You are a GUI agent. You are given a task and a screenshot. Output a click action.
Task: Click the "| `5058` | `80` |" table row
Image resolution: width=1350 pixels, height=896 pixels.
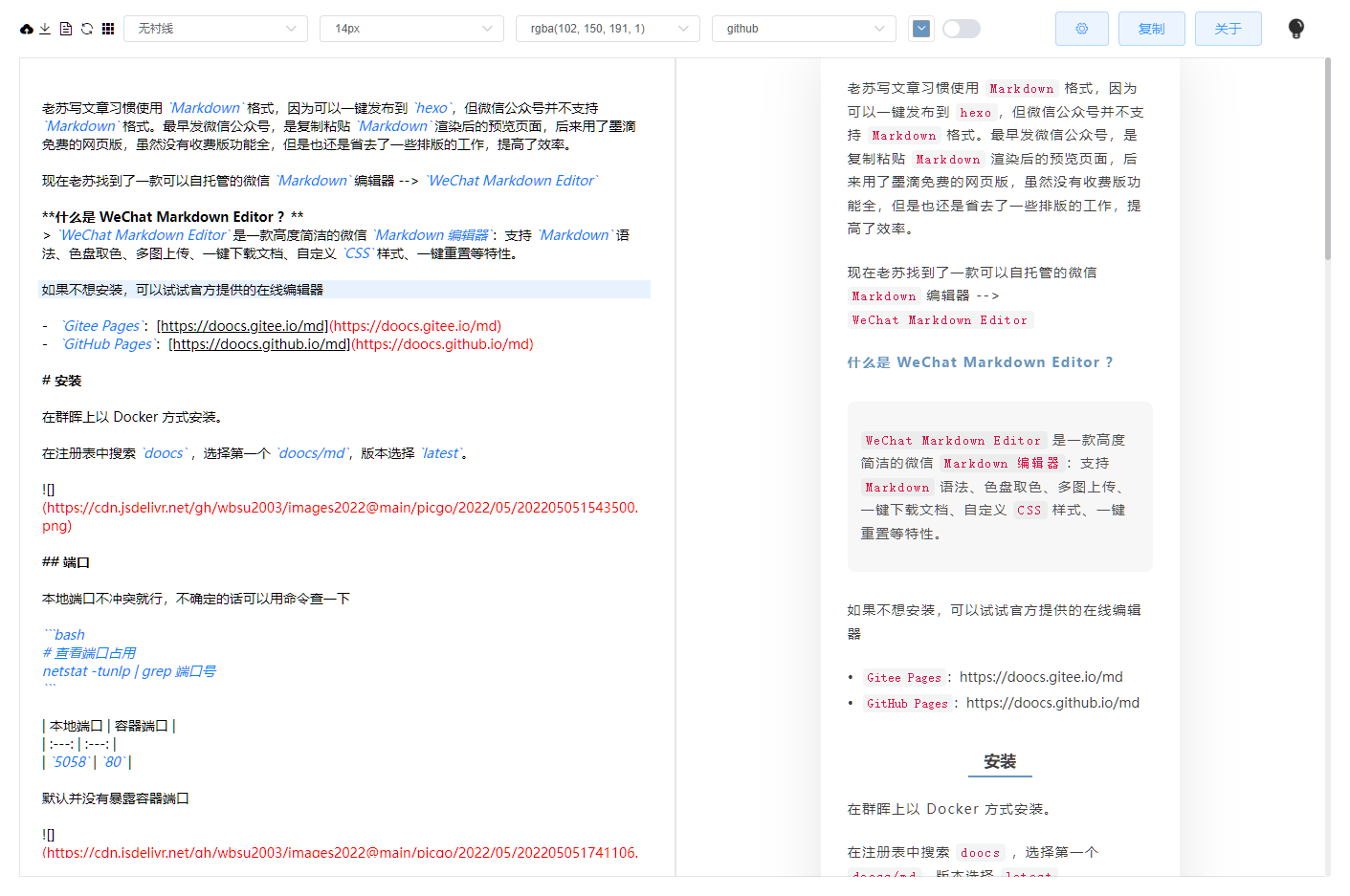point(87,762)
